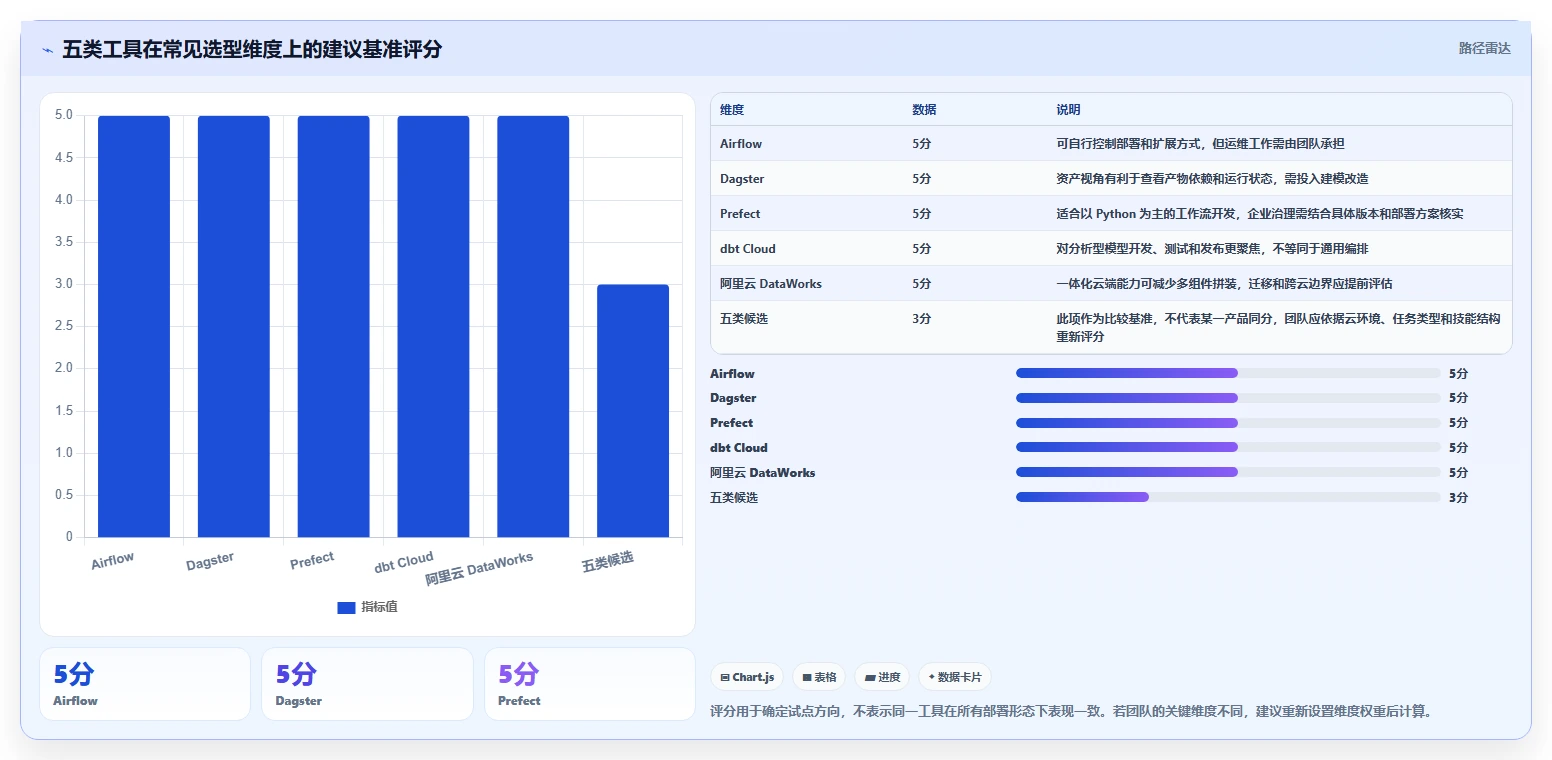
Task: Click the description starting 适合以 Python 为主
Action: coord(1260,214)
